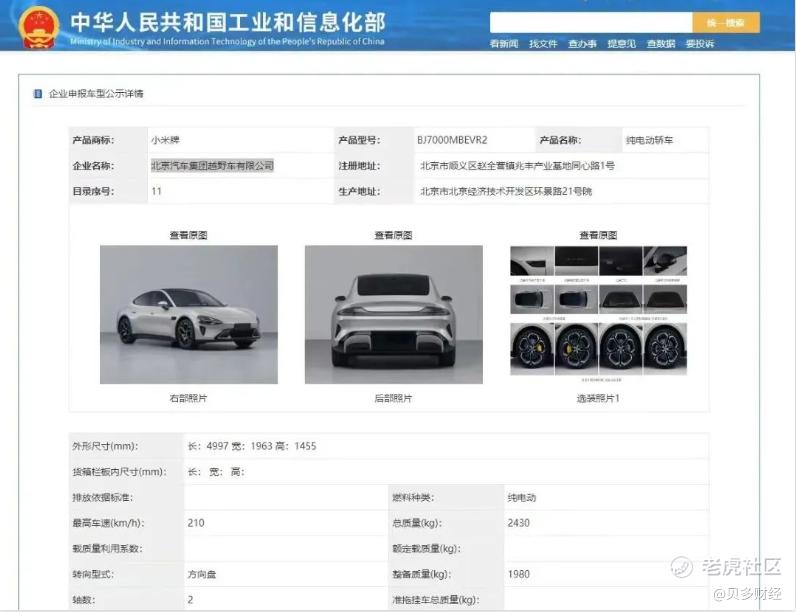Select the catalog serial value 11
This screenshot has width=796, height=612.
pos(156,191)
